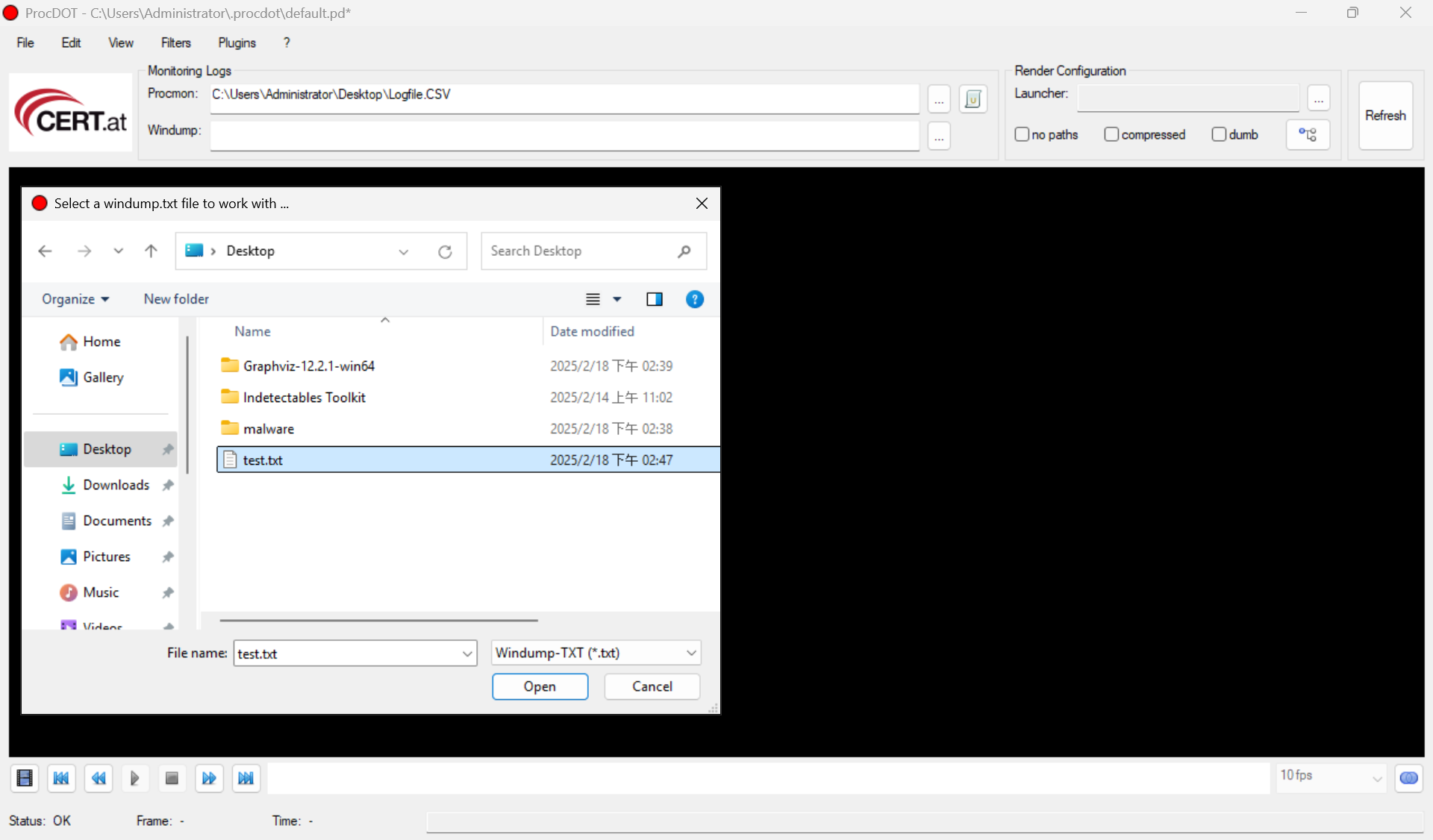
Task: Open the 10 fps frame rate selector
Action: pos(1331,776)
